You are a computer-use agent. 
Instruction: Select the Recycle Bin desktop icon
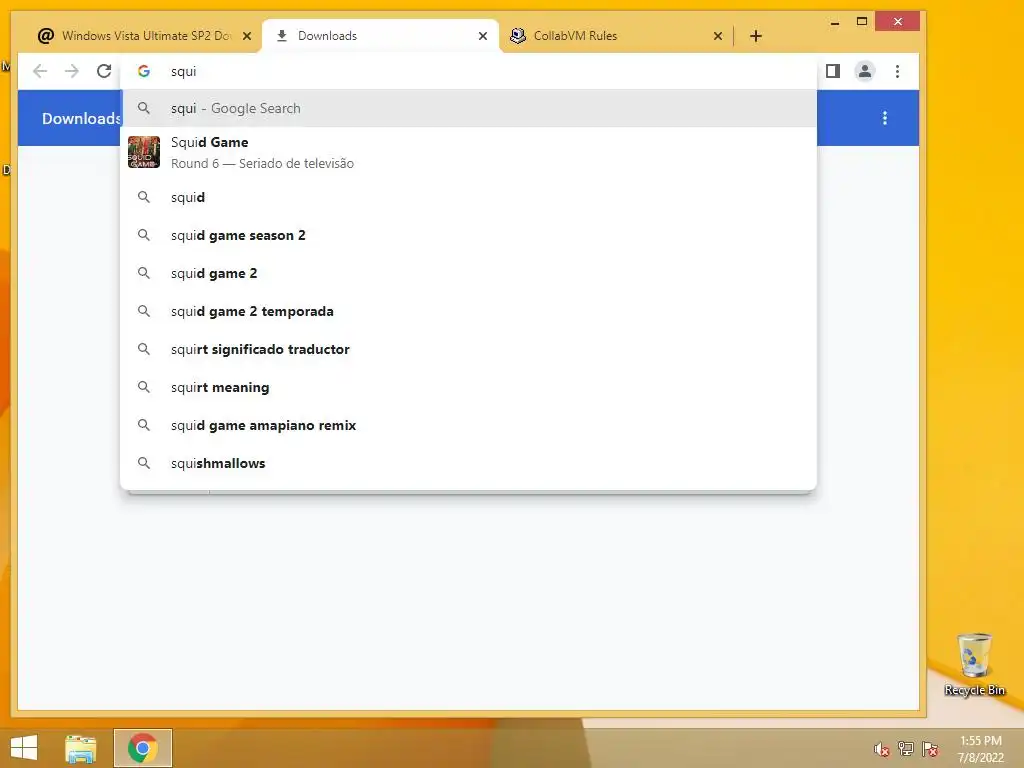tap(974, 664)
